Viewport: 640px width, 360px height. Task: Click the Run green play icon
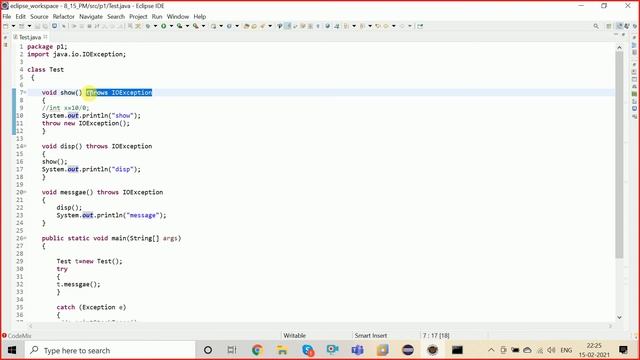[163, 26]
